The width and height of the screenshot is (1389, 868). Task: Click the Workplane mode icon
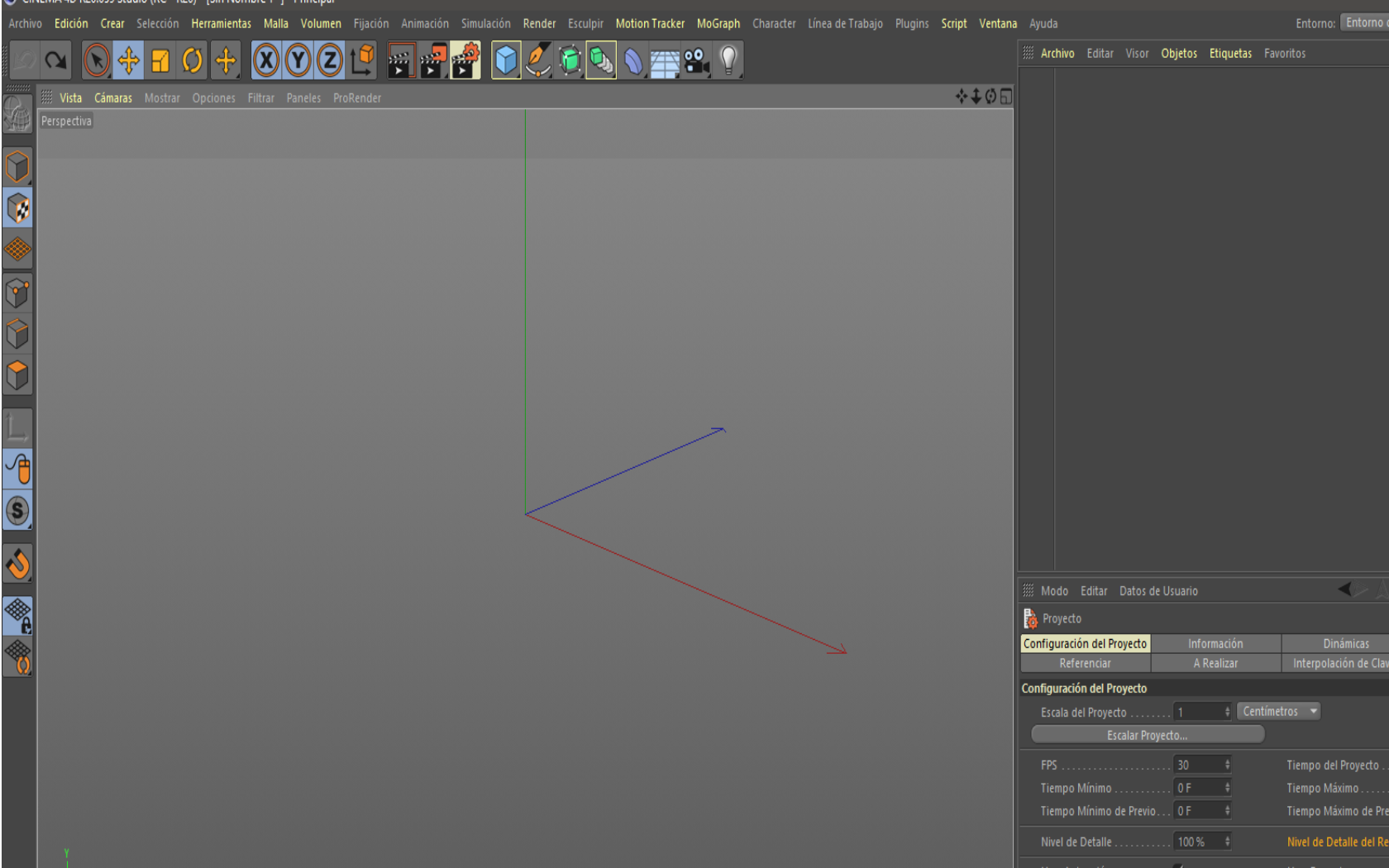click(17, 249)
